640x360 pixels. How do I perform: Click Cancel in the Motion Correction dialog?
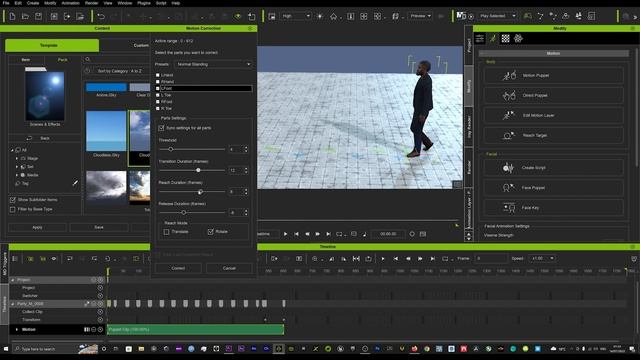229,268
